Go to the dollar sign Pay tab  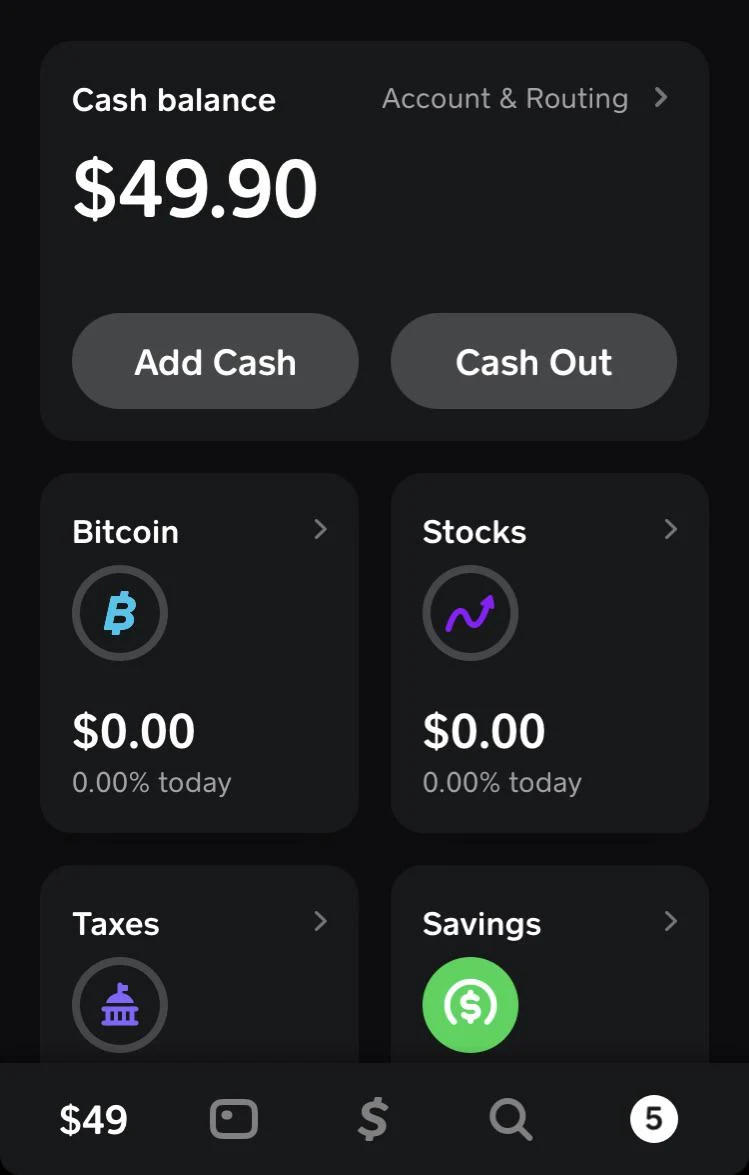(372, 1119)
